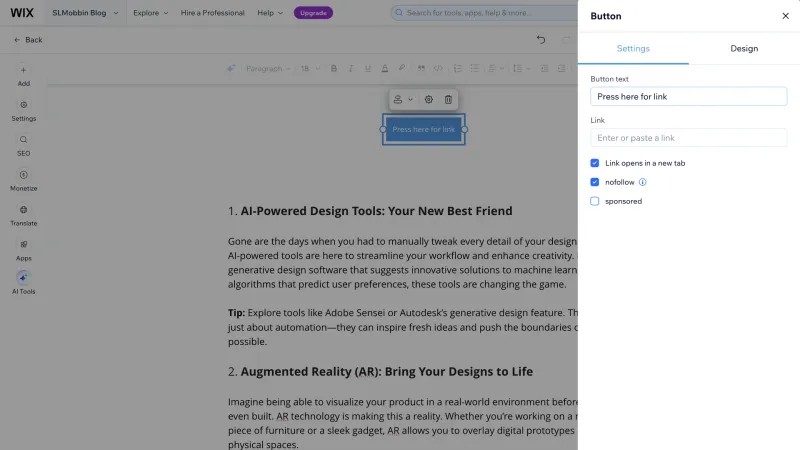Open the Help dropdown menu

(270, 13)
